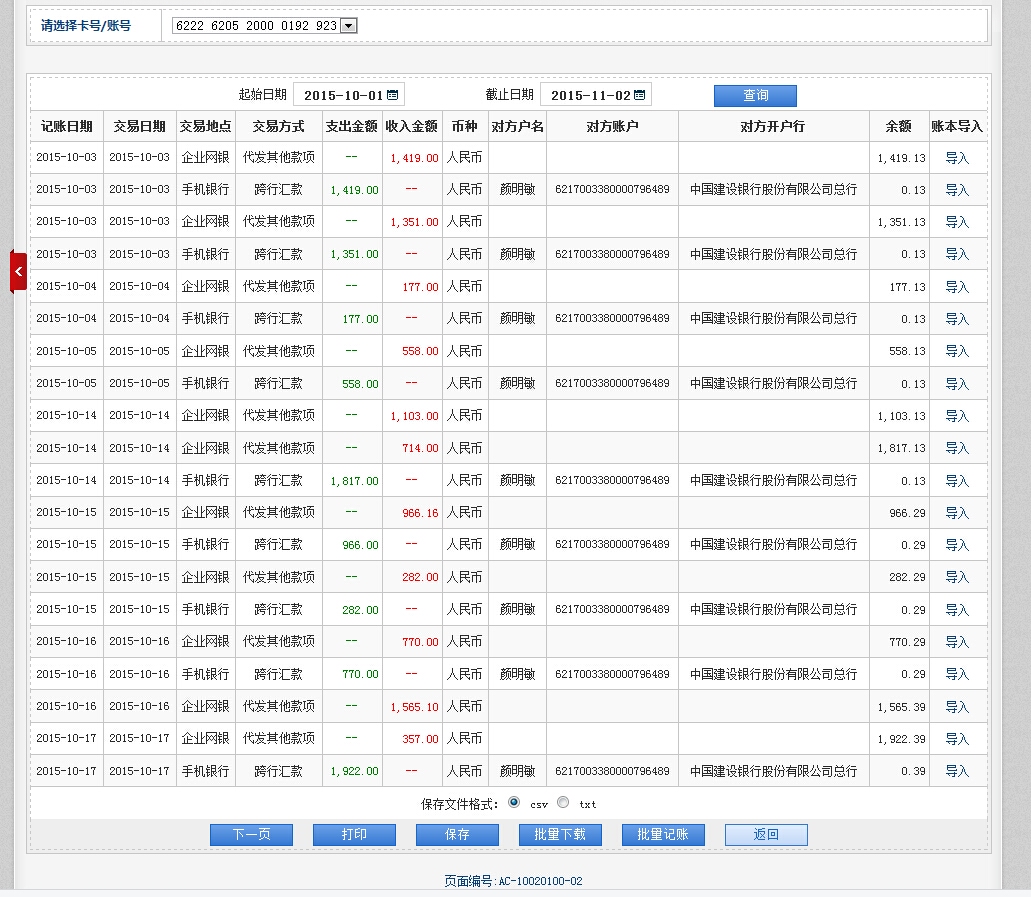Open the card number dropdown arrow

348,26
